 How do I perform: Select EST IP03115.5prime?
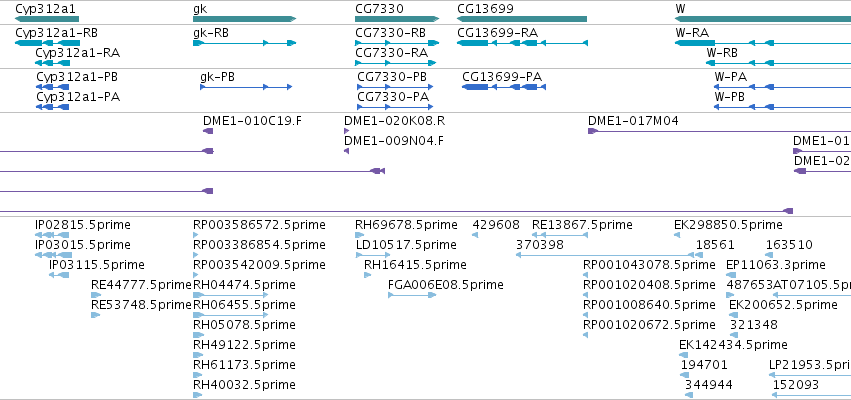tap(59, 275)
